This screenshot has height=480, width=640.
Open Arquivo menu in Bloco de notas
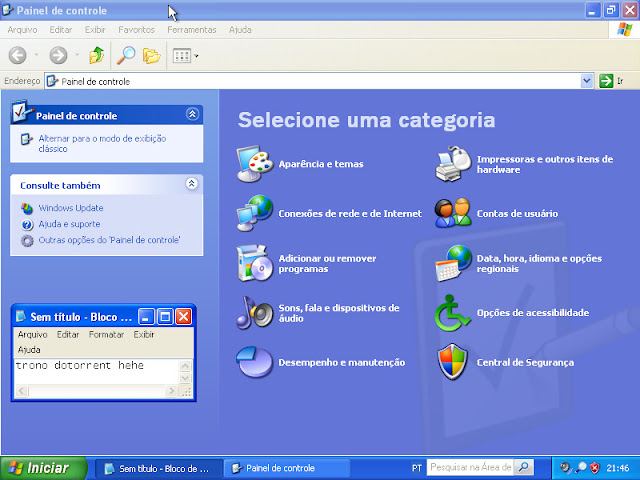click(x=32, y=335)
